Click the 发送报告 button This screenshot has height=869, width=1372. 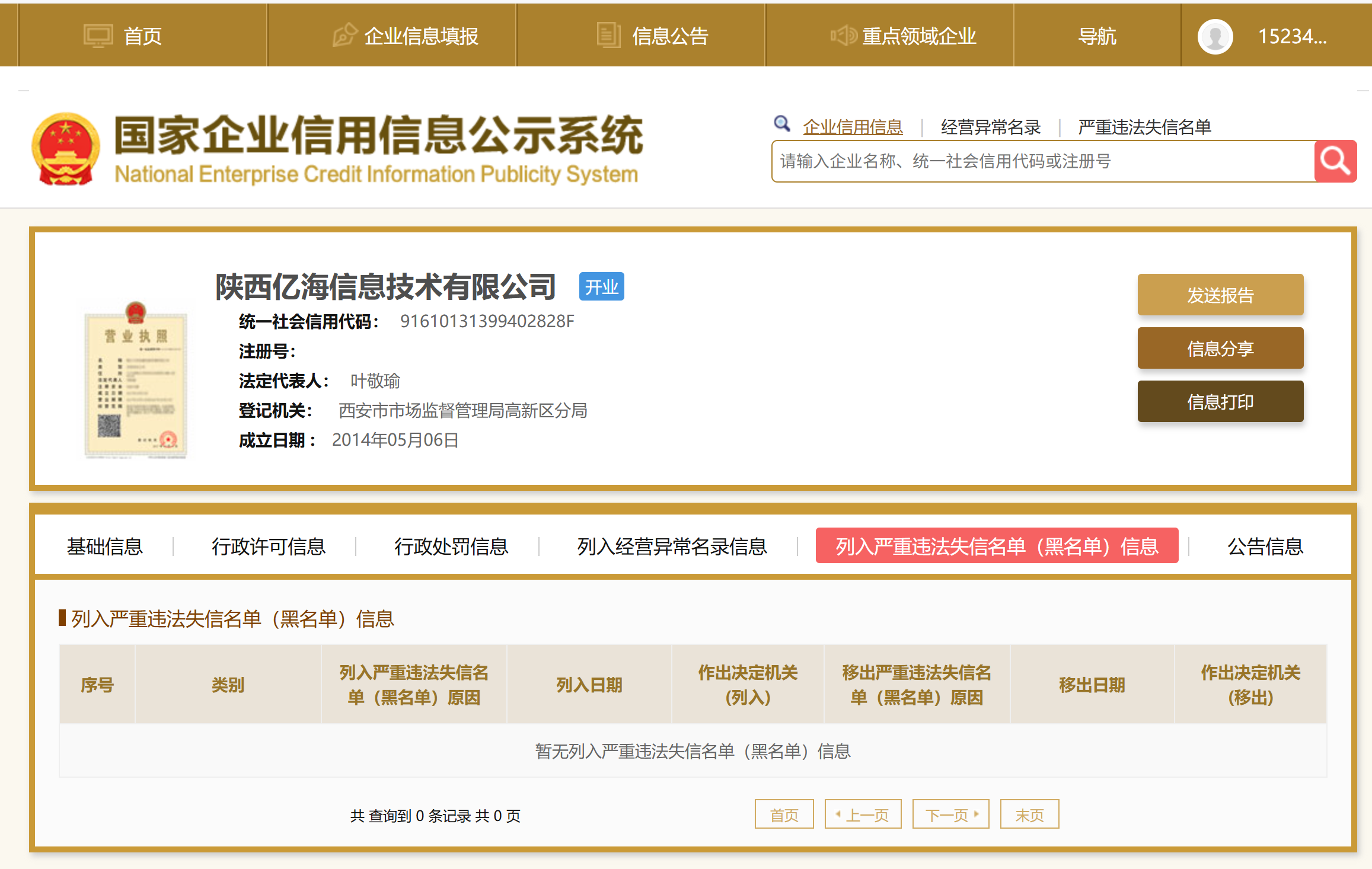point(1220,295)
